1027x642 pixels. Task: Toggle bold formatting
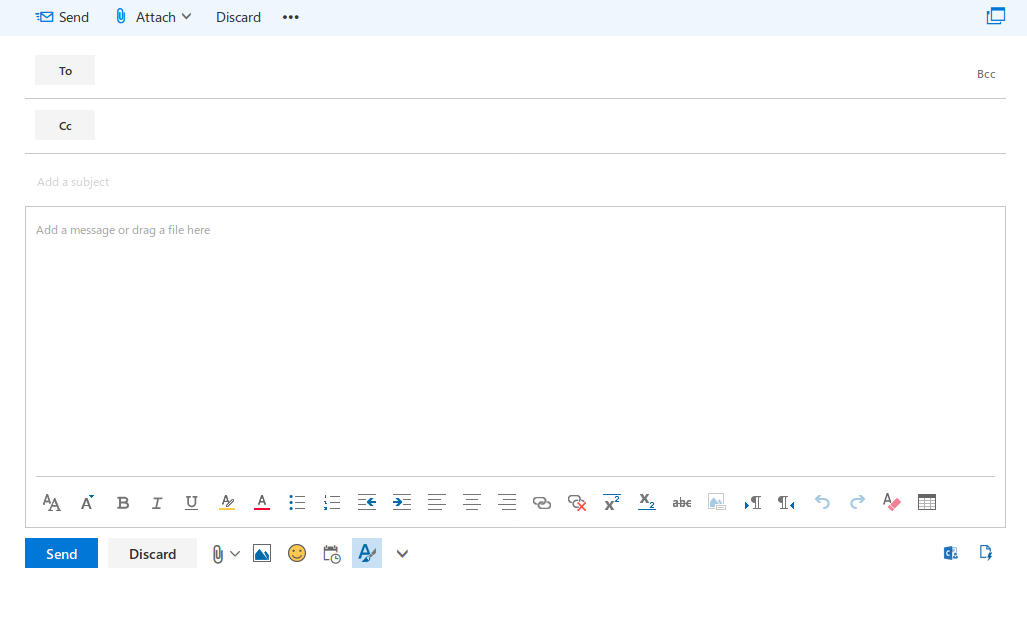pos(123,502)
